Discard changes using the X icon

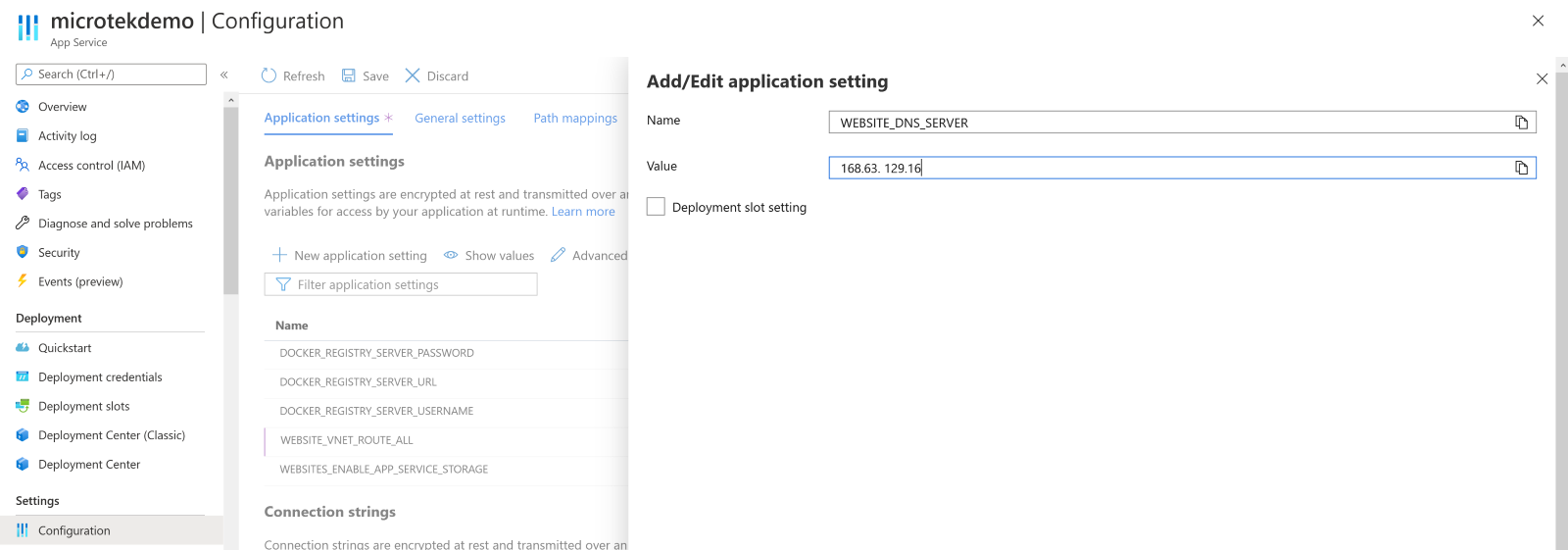tap(413, 75)
